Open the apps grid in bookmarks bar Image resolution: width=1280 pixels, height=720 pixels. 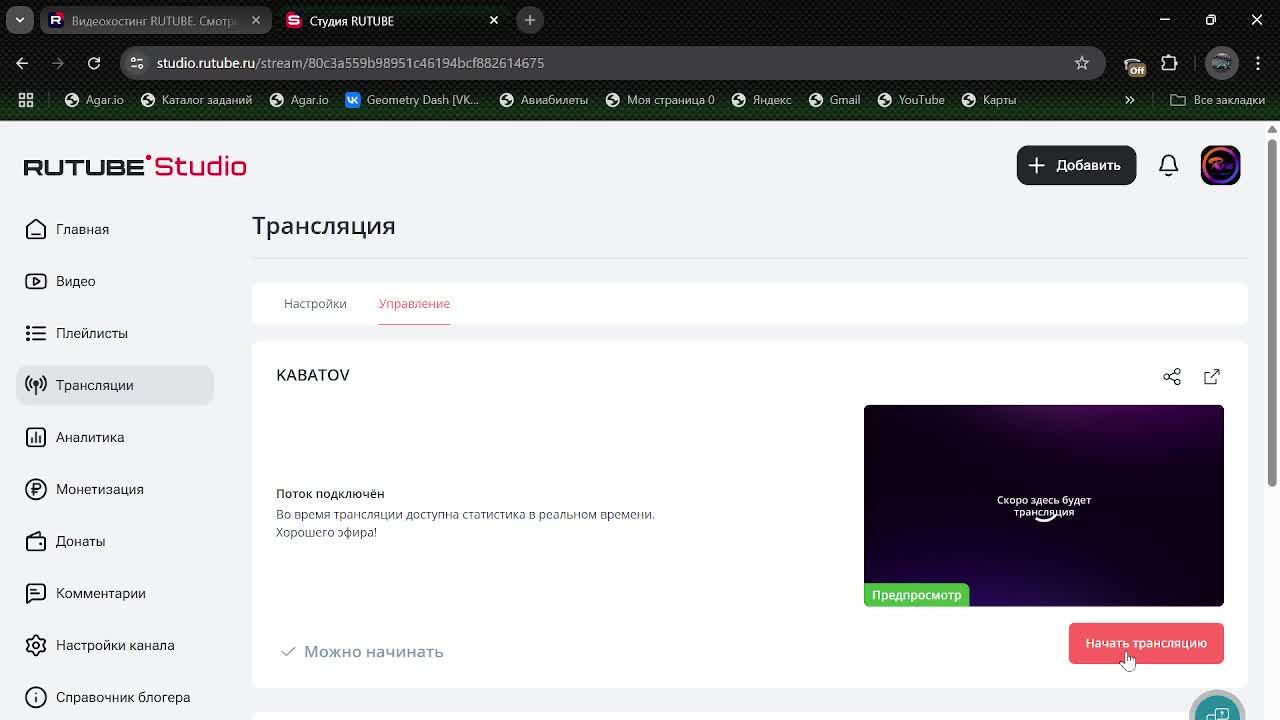[x=26, y=100]
